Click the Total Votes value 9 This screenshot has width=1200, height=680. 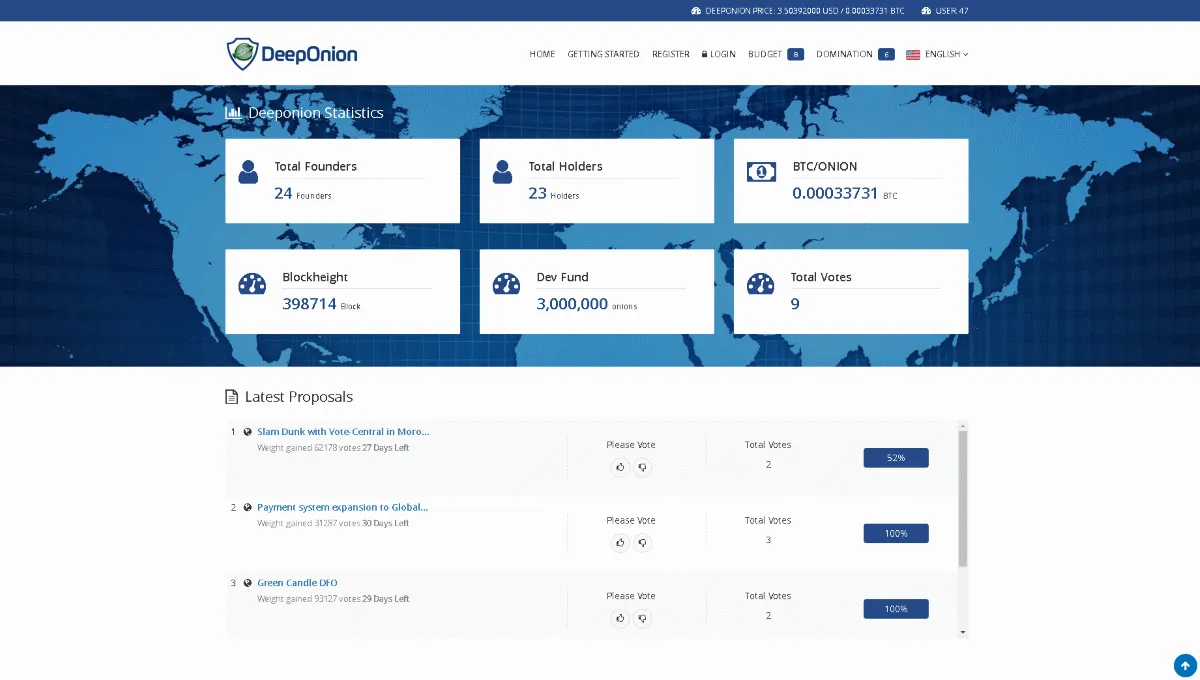pyautogui.click(x=795, y=304)
